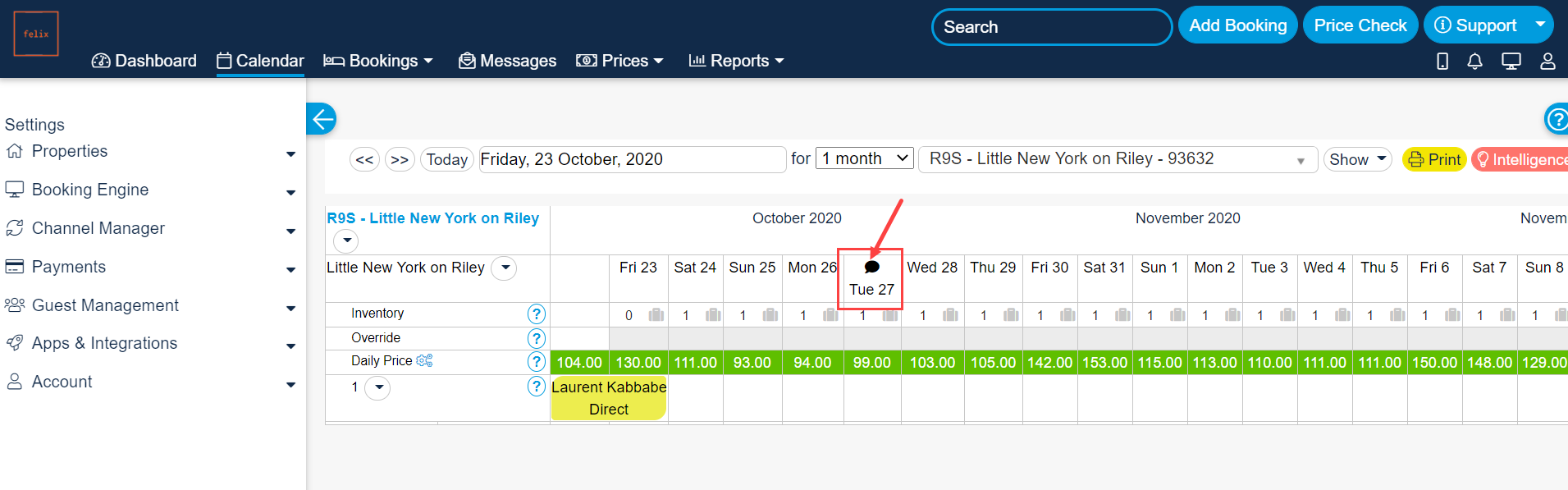Click the mobile device icon in header
Screen dimensions: 1568x490
click(1442, 61)
